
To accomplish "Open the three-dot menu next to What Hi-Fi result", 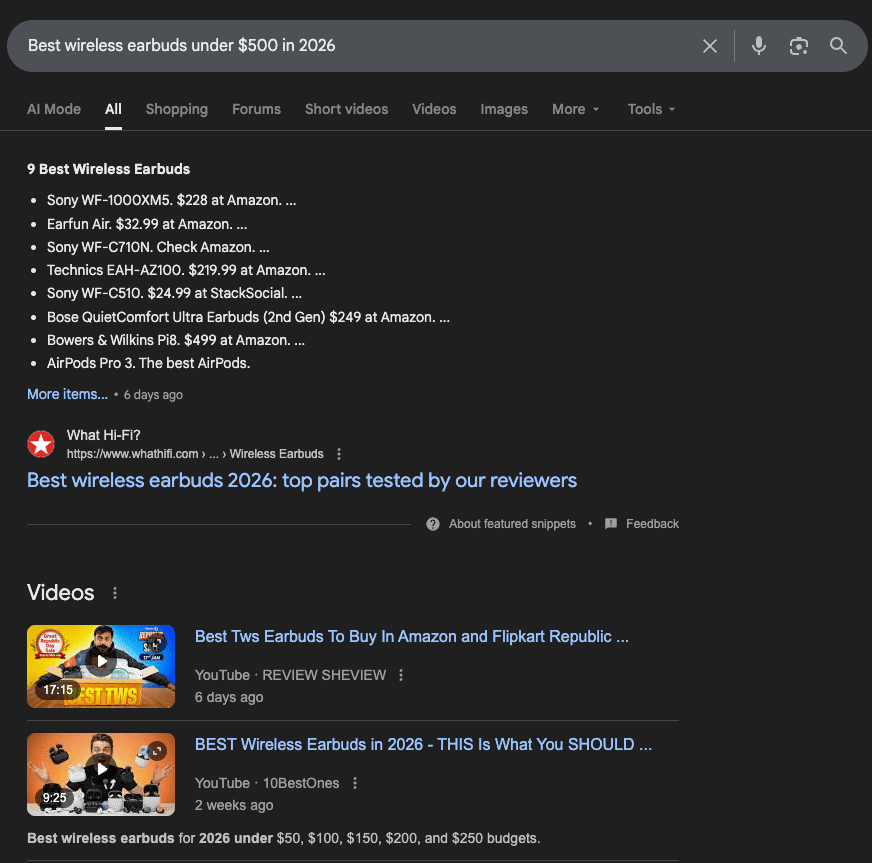I will [x=339, y=453].
